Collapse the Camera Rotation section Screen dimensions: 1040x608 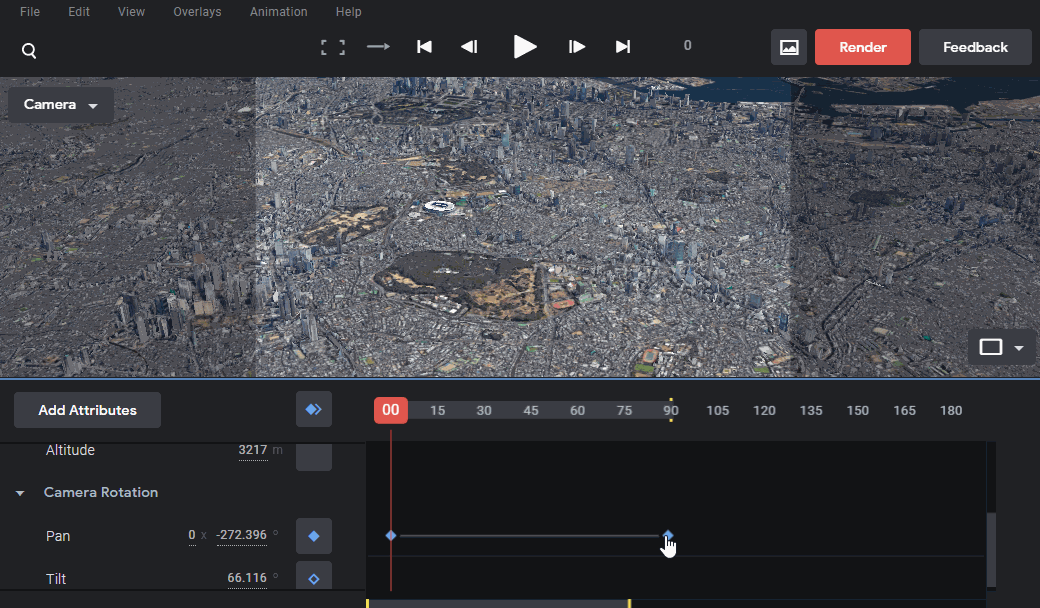[20, 493]
